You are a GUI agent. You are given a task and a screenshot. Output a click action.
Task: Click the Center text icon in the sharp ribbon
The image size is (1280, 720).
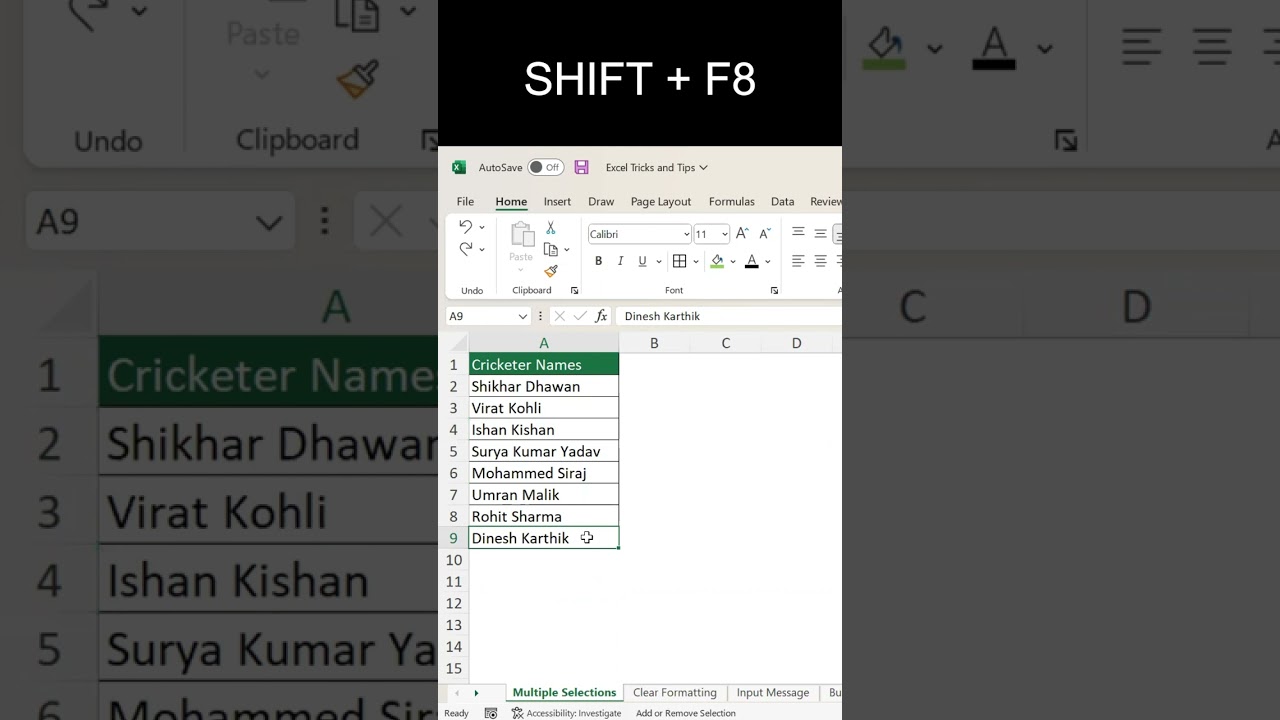pos(820,261)
